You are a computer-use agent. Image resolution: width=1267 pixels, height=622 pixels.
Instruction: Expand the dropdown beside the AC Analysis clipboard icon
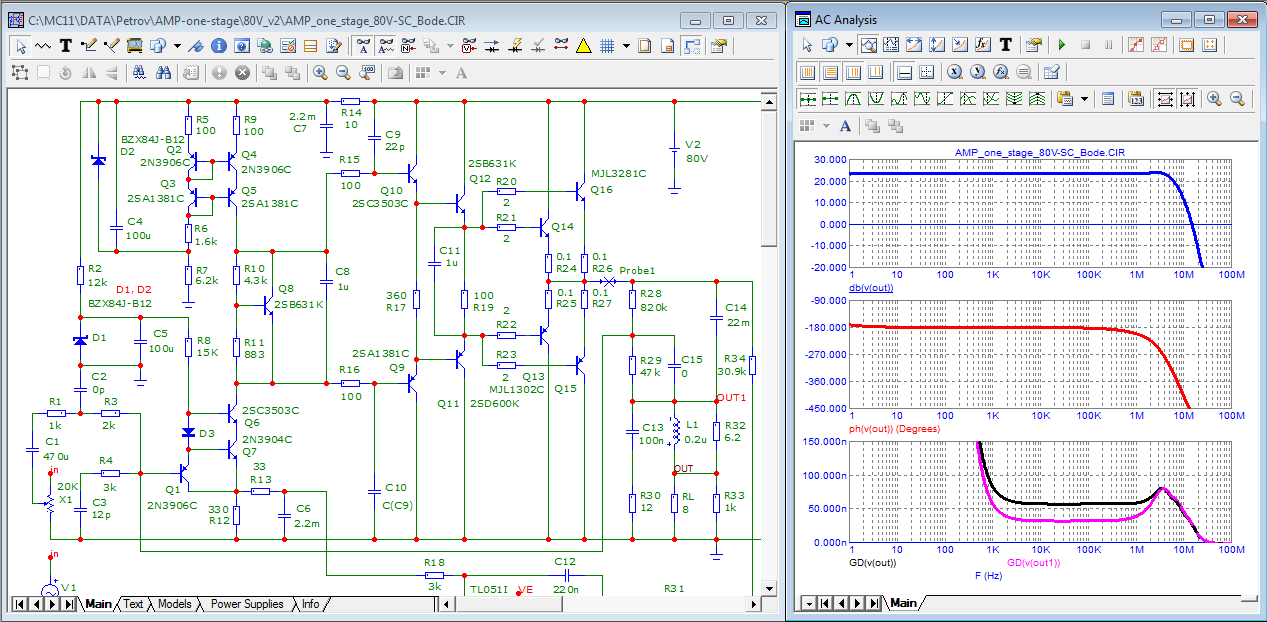[1085, 99]
